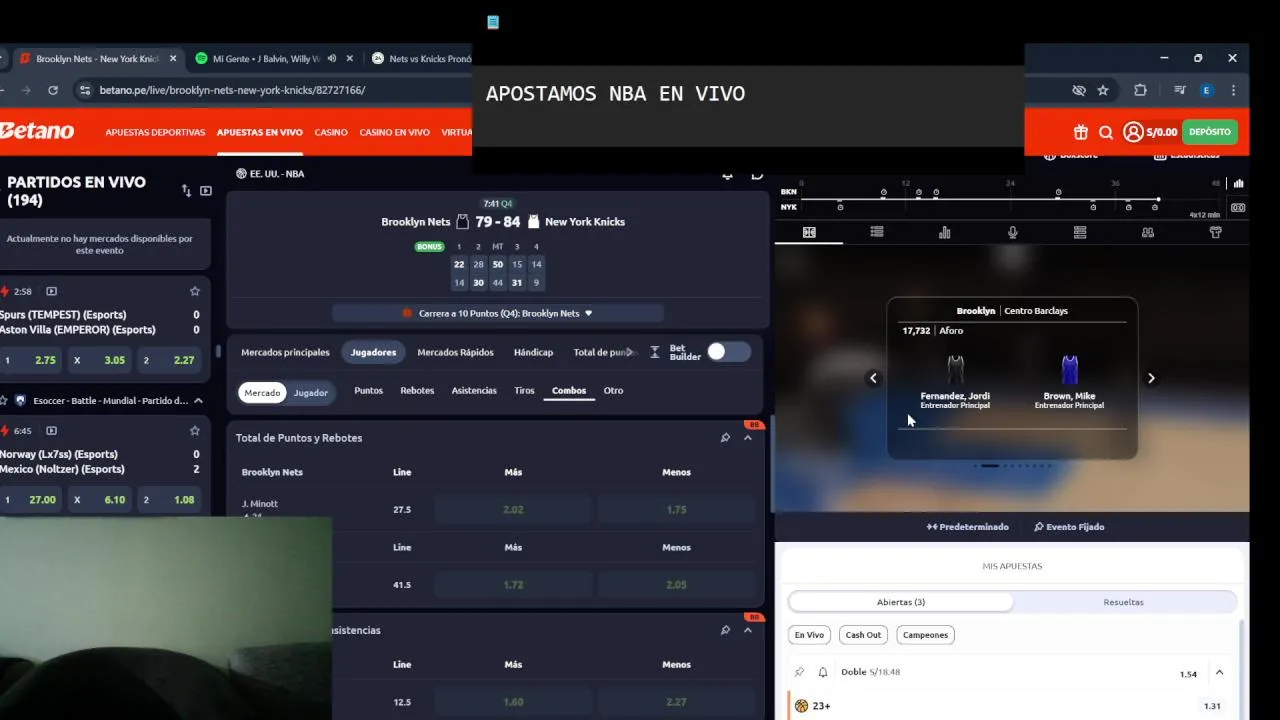Screen dimensions: 1280x720
Task: Open the Chrome profile avatar E
Action: tap(1207, 90)
